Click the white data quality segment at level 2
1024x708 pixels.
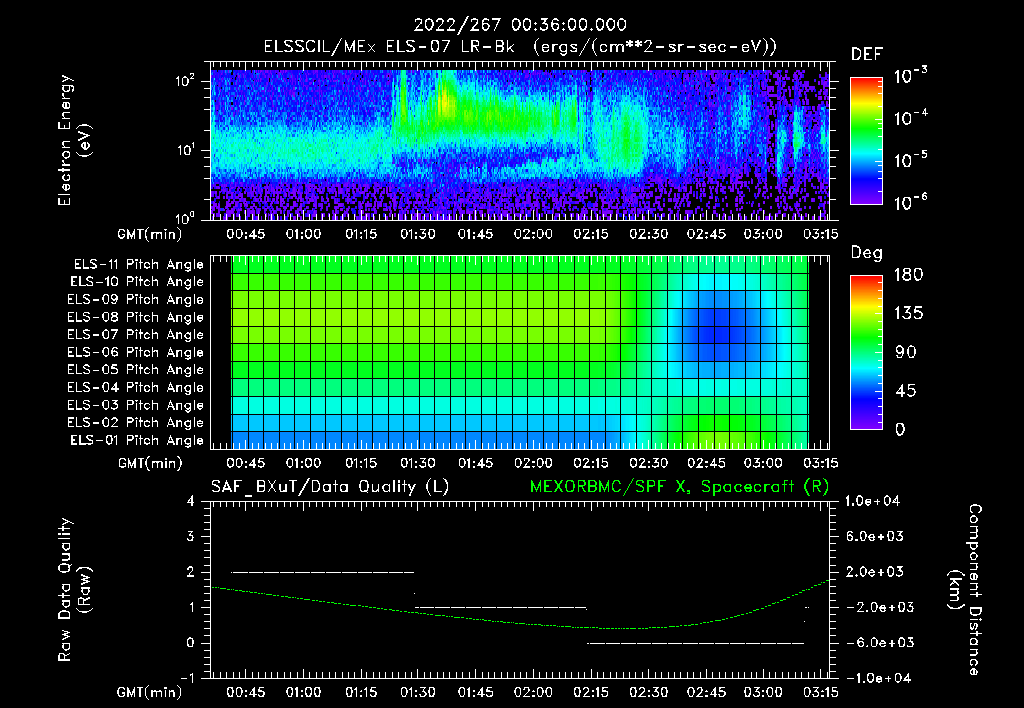coord(323,572)
